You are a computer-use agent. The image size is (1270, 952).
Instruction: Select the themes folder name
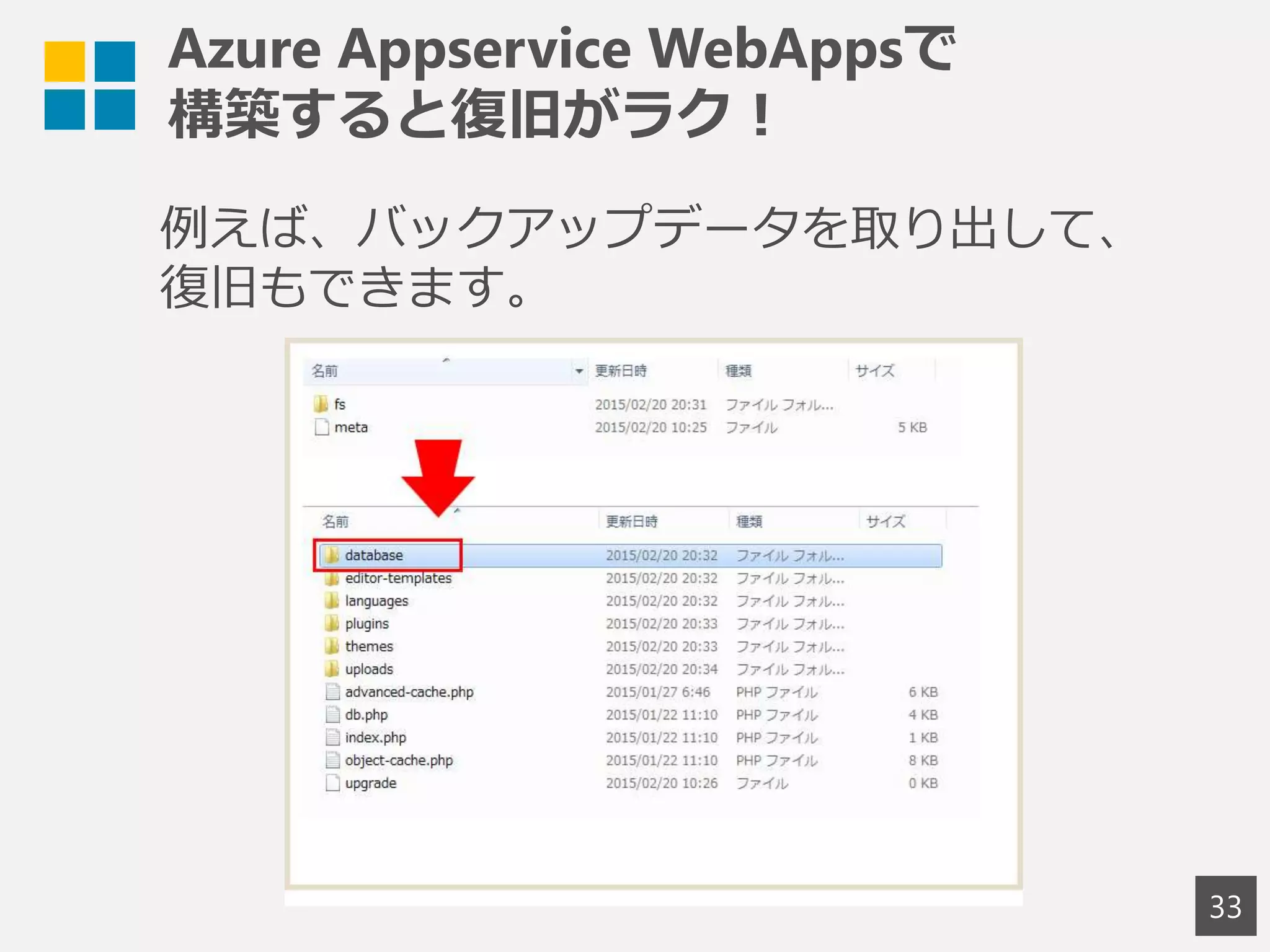point(369,646)
